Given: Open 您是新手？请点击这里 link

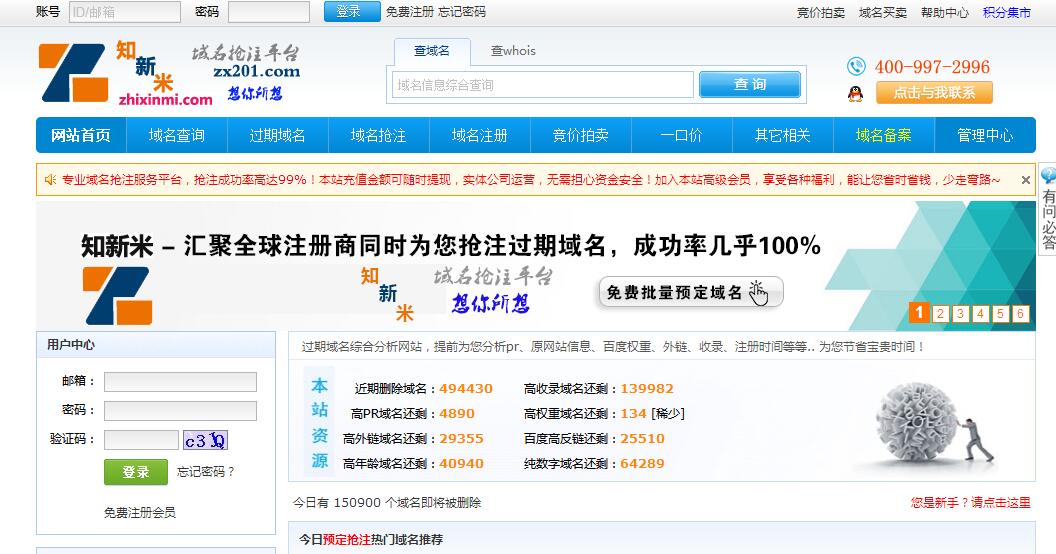Looking at the screenshot, I should pos(970,503).
